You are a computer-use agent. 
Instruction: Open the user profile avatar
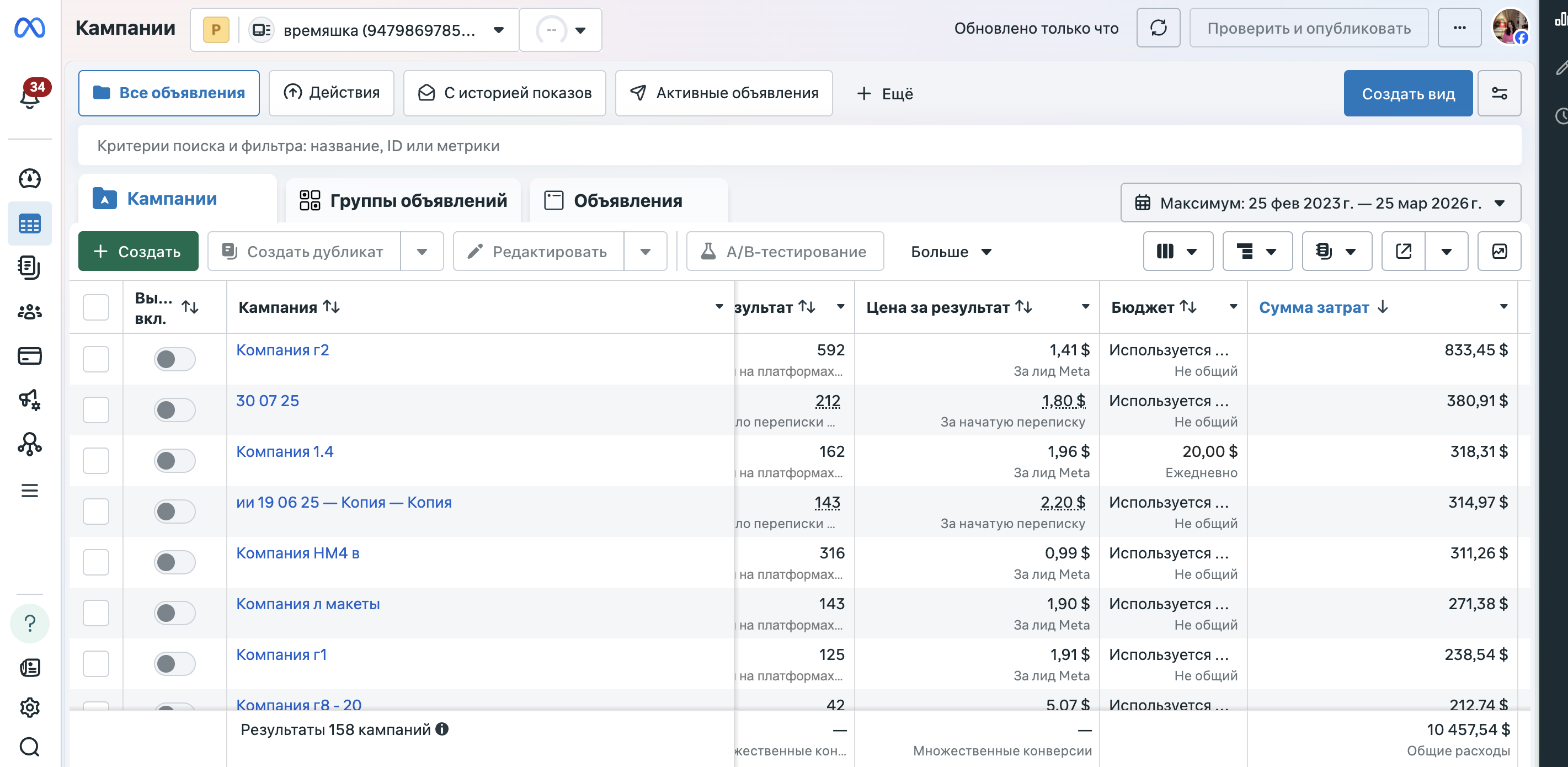[1510, 27]
